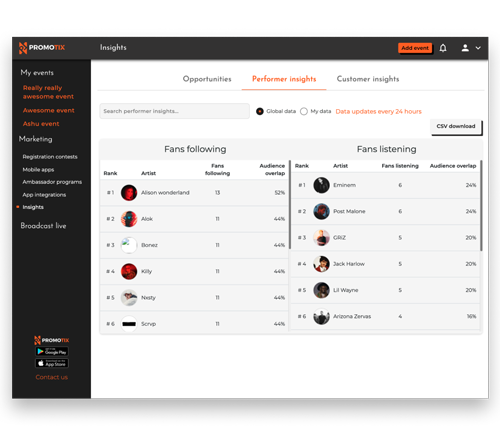Click the Fans listening table scrollbar
This screenshot has height=442, width=500.
click(481, 206)
